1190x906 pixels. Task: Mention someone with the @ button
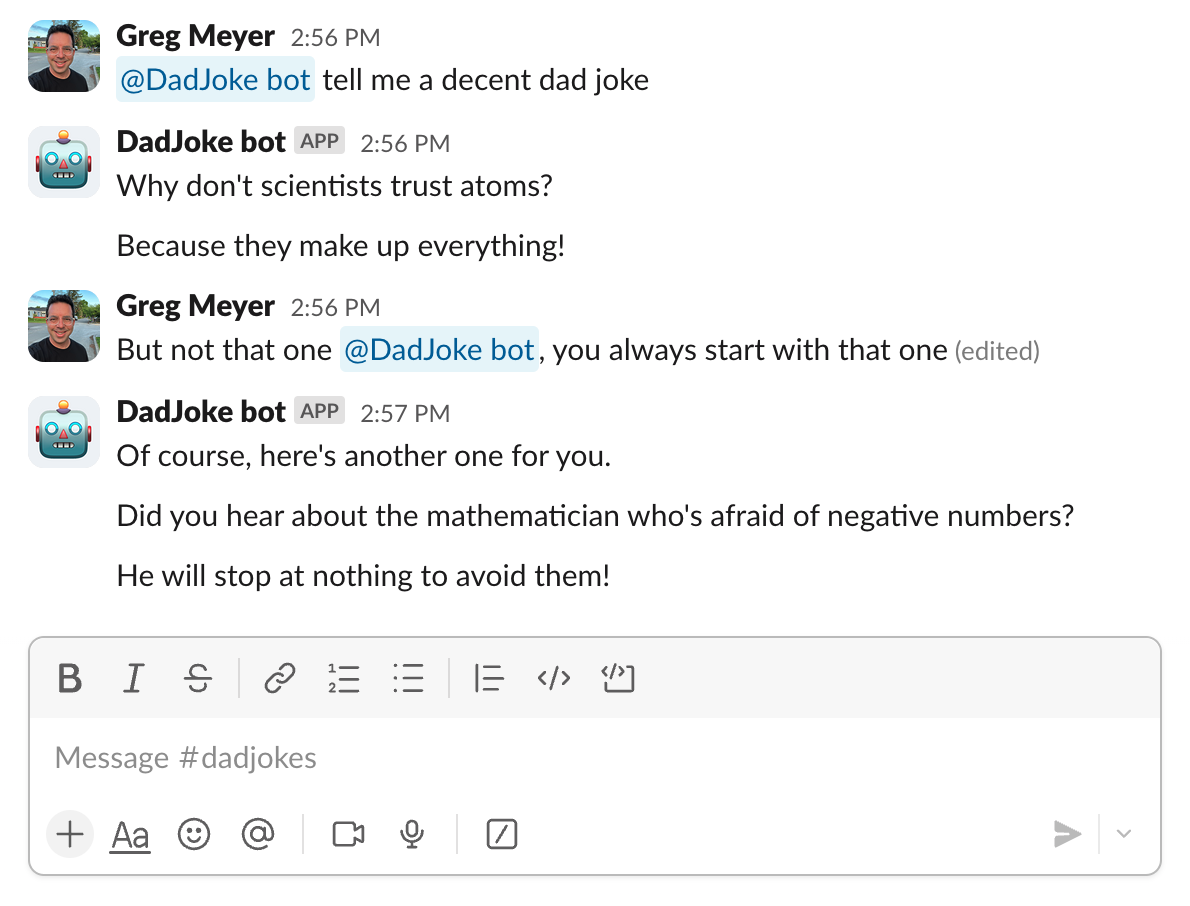point(258,834)
